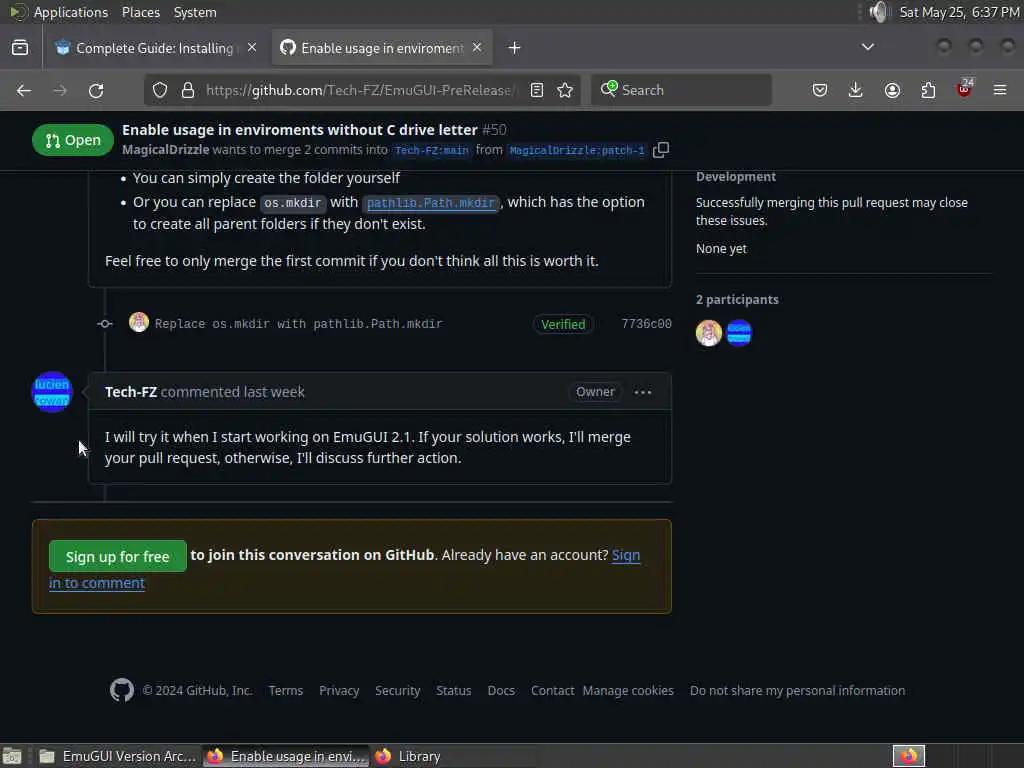Screen dimensions: 1024x768
Task: Open MagicalDrizzle:patch-1 branch link
Action: point(577,150)
